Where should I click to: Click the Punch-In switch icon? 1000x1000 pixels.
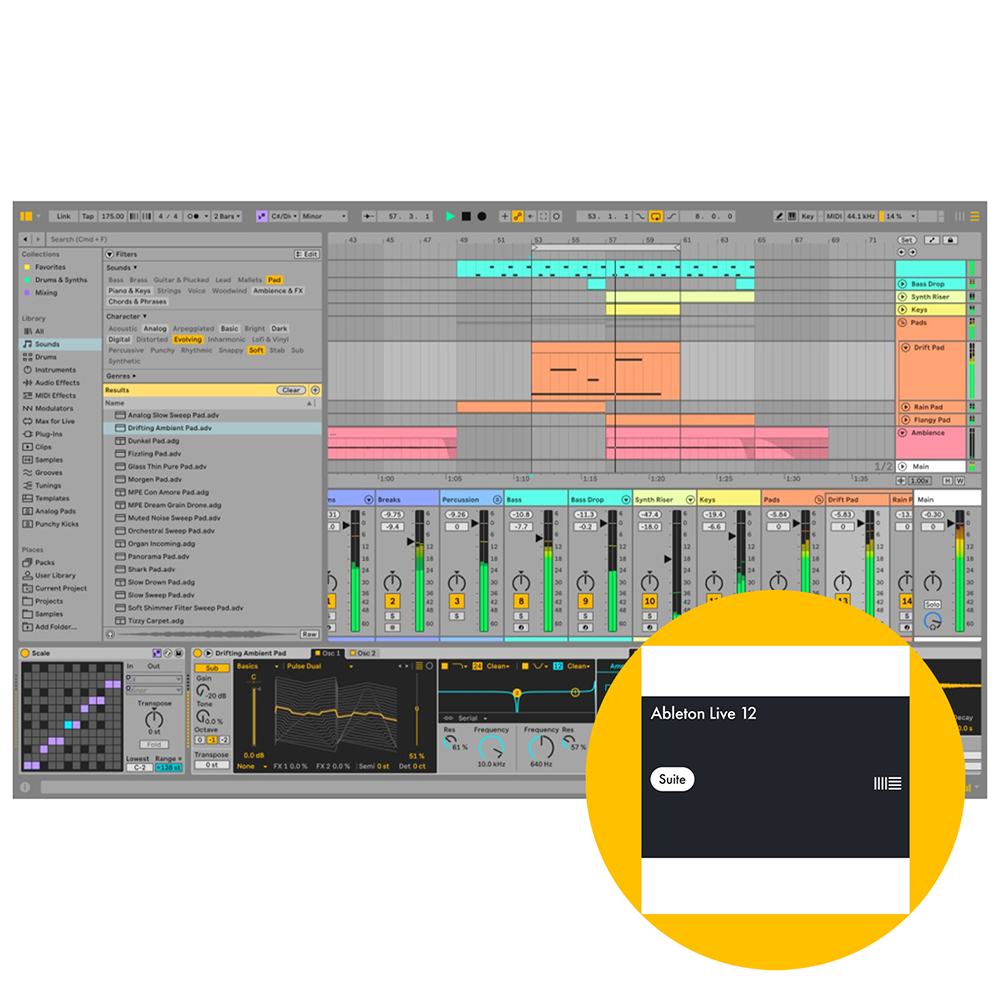tap(640, 216)
